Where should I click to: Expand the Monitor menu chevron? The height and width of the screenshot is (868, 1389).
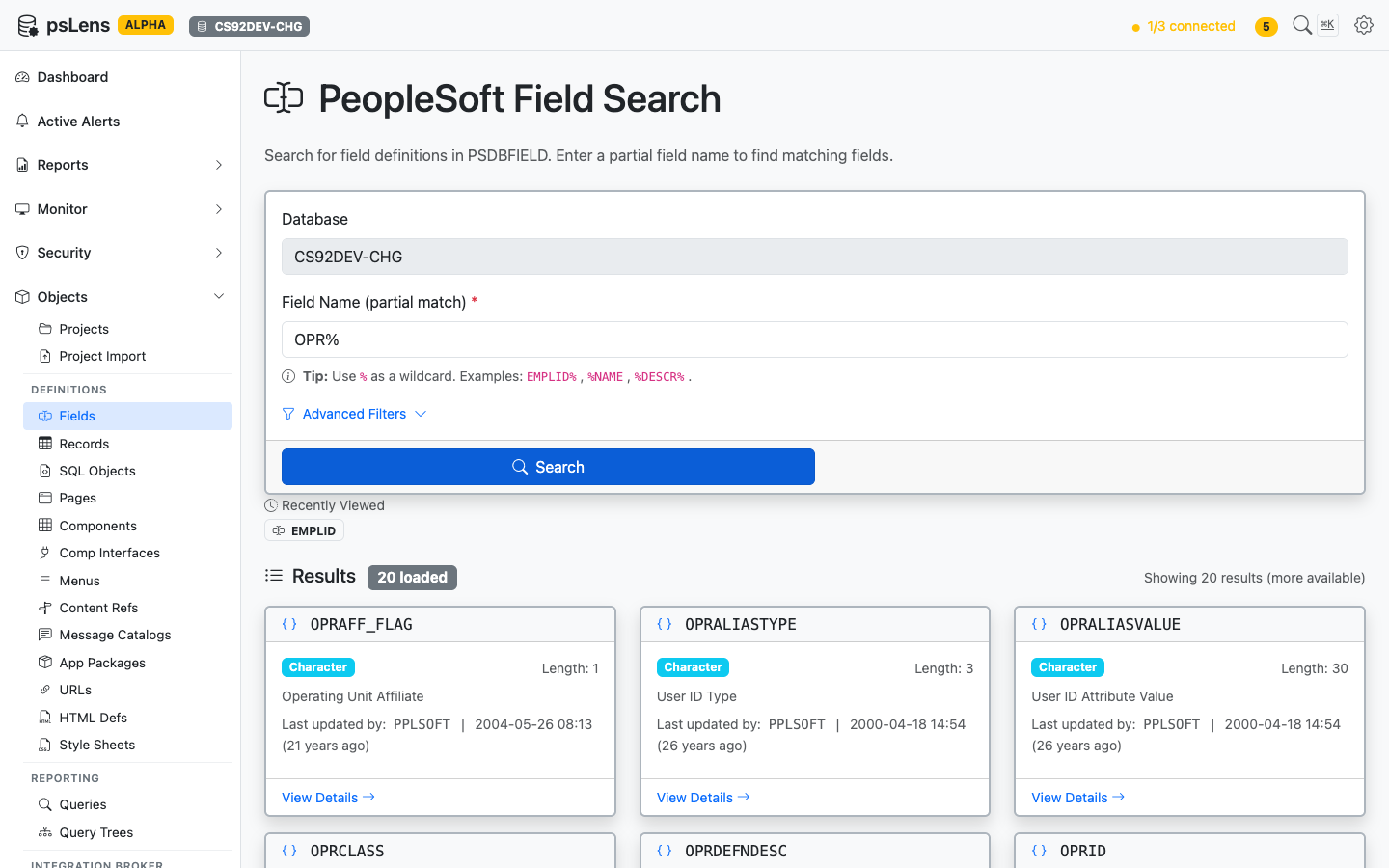pos(219,209)
